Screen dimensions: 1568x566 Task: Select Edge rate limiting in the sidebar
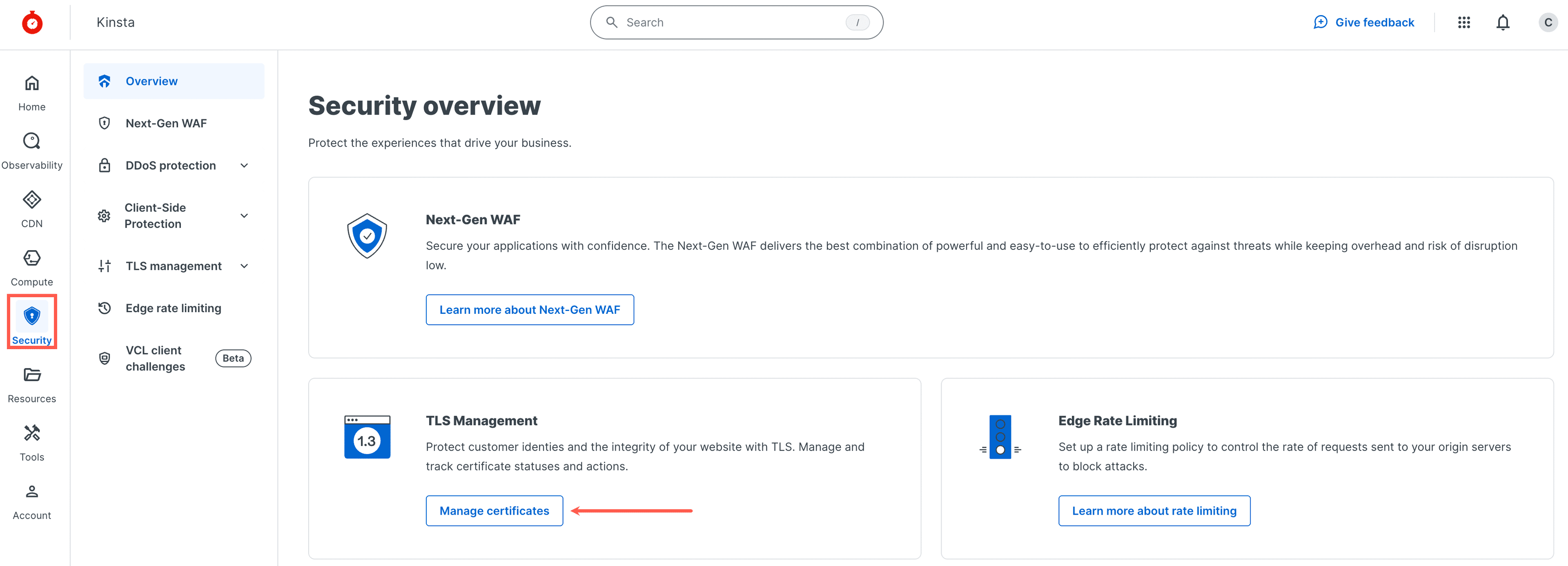click(x=173, y=308)
